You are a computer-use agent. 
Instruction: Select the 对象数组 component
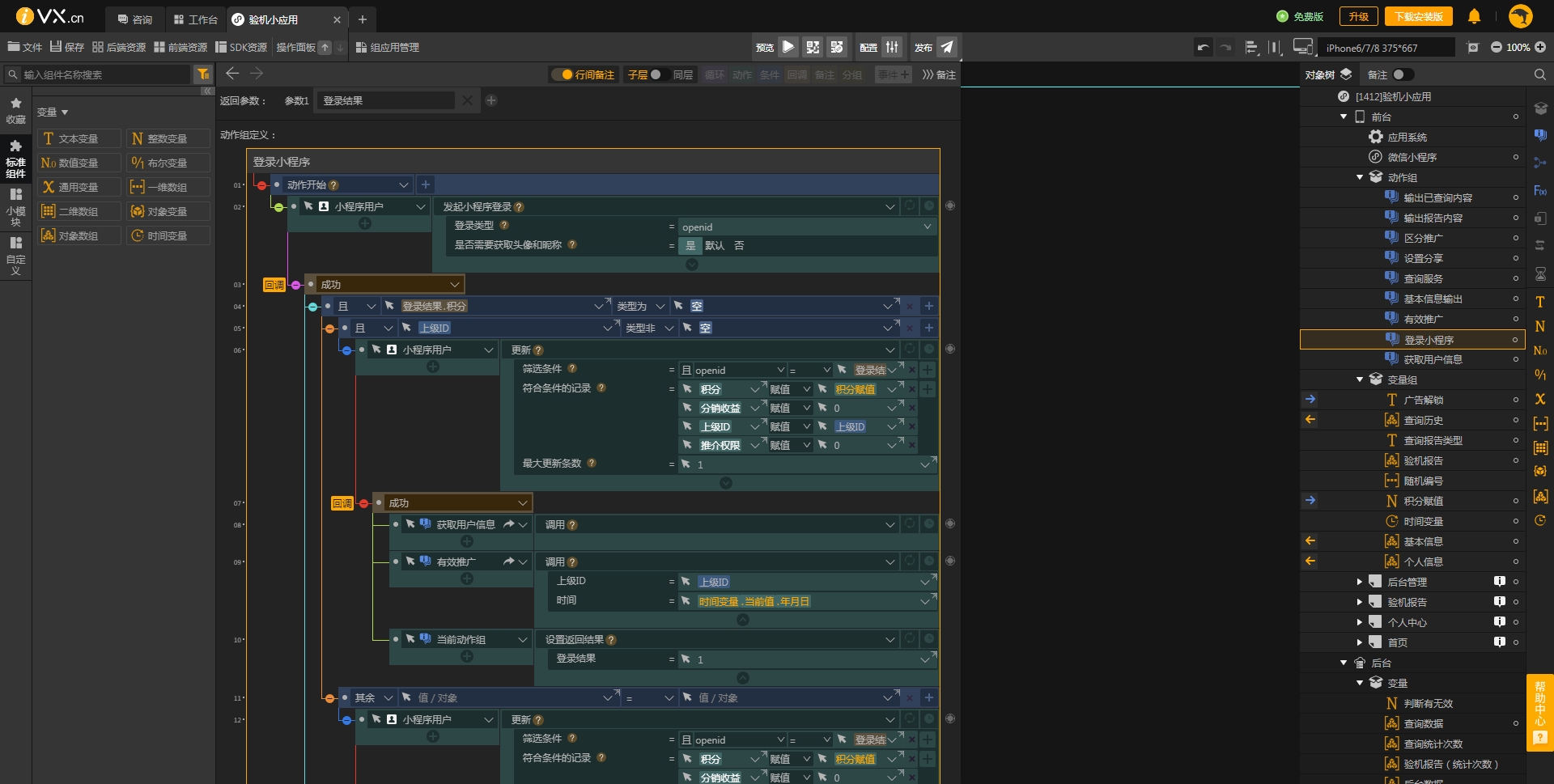pos(79,235)
